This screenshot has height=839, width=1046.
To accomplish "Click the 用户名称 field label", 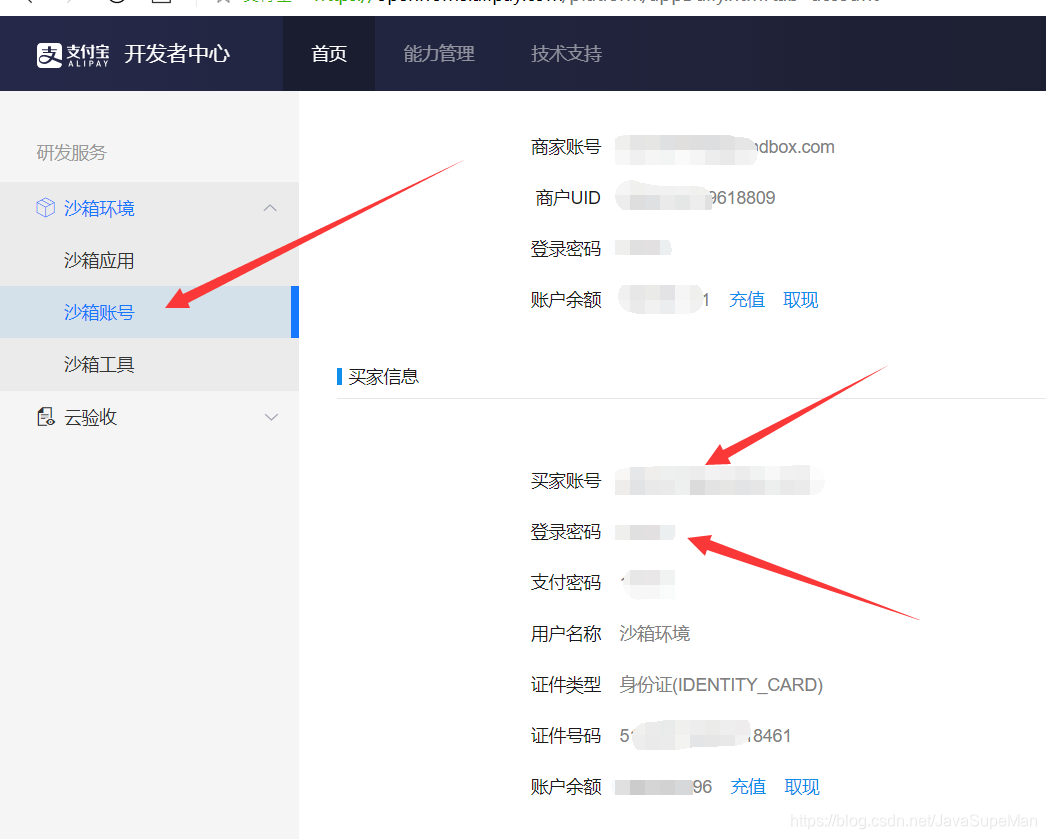I will point(566,633).
